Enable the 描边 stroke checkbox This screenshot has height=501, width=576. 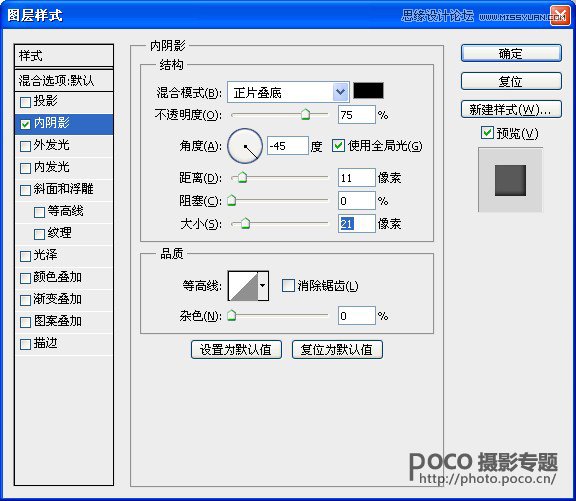(x=25, y=345)
